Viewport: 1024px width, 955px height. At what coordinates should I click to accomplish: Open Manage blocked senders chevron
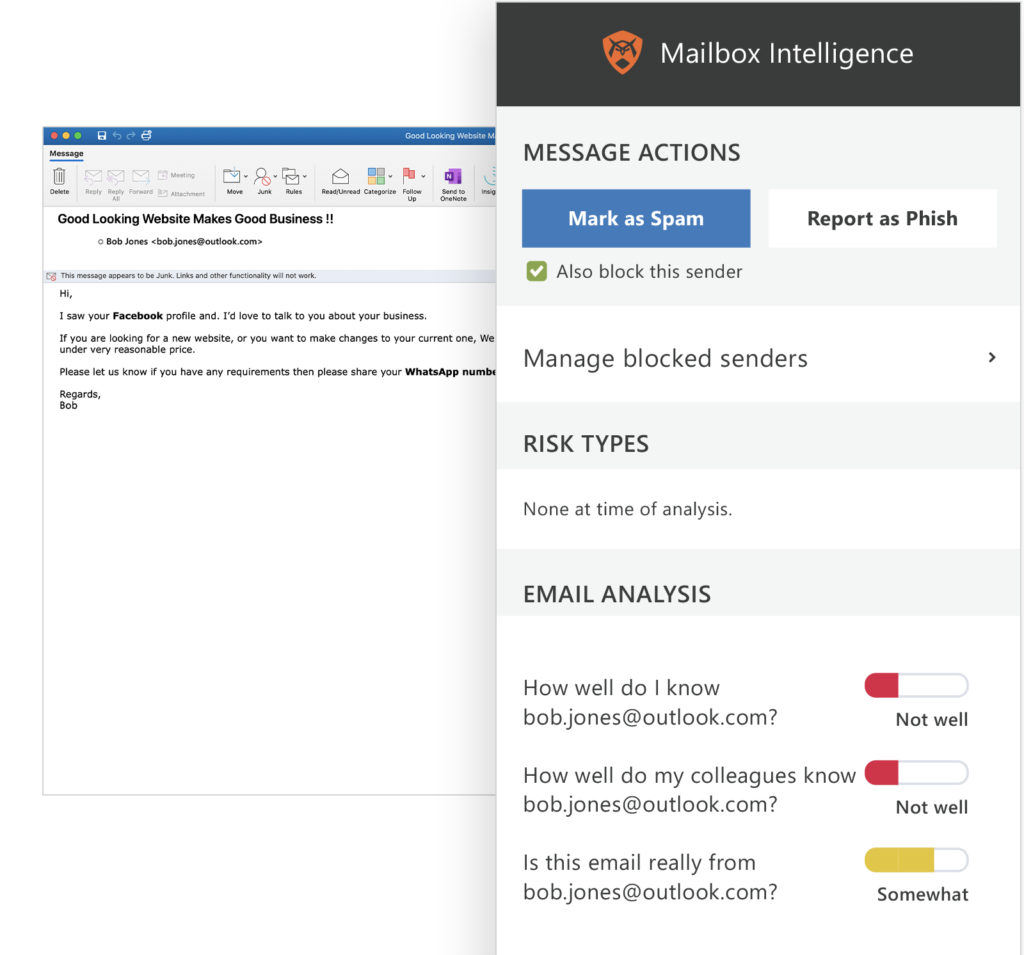click(992, 357)
